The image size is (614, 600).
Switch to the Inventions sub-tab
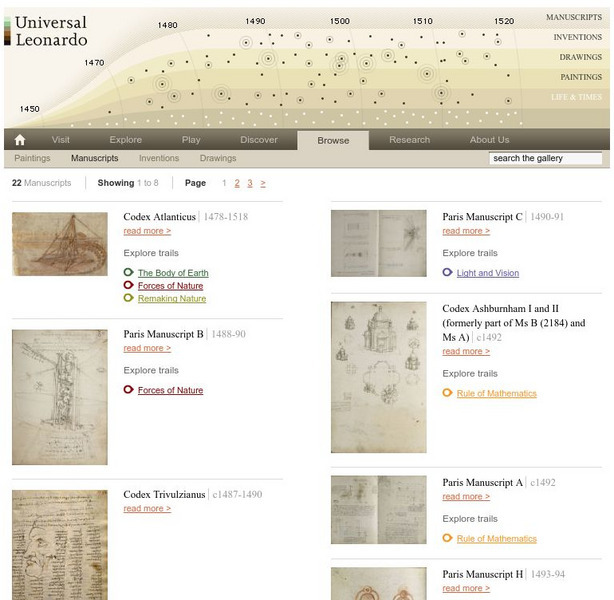(x=159, y=158)
